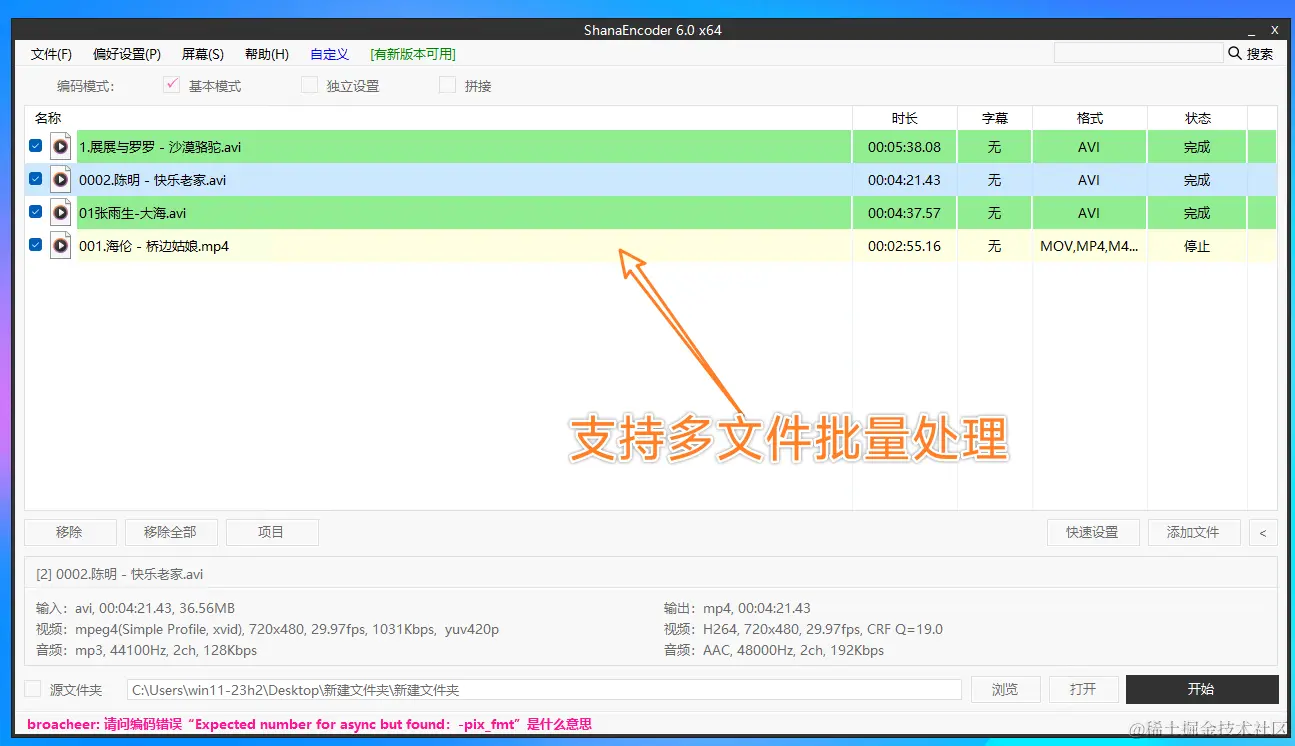Open 快速设置 quick settings
Image resolution: width=1295 pixels, height=746 pixels.
click(x=1093, y=533)
